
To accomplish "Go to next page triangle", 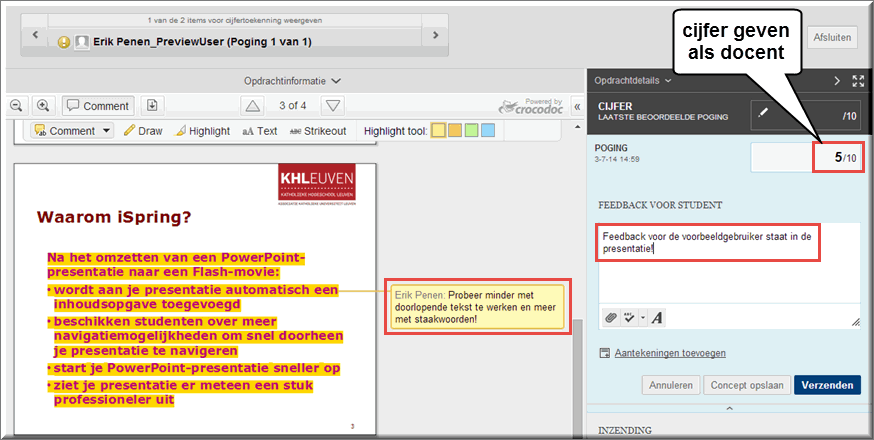I will (x=333, y=105).
